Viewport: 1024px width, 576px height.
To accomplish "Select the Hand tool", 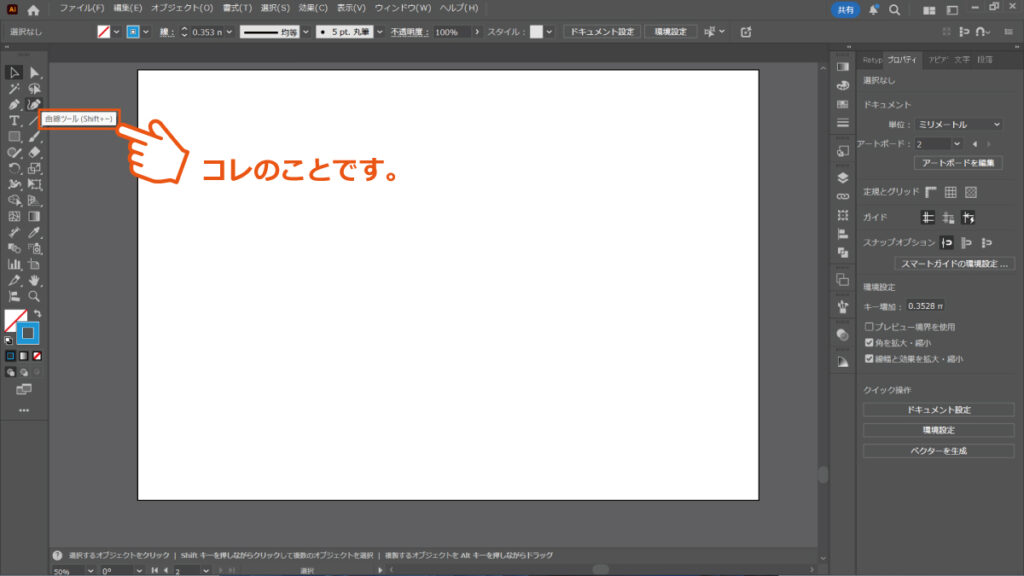I will point(35,280).
